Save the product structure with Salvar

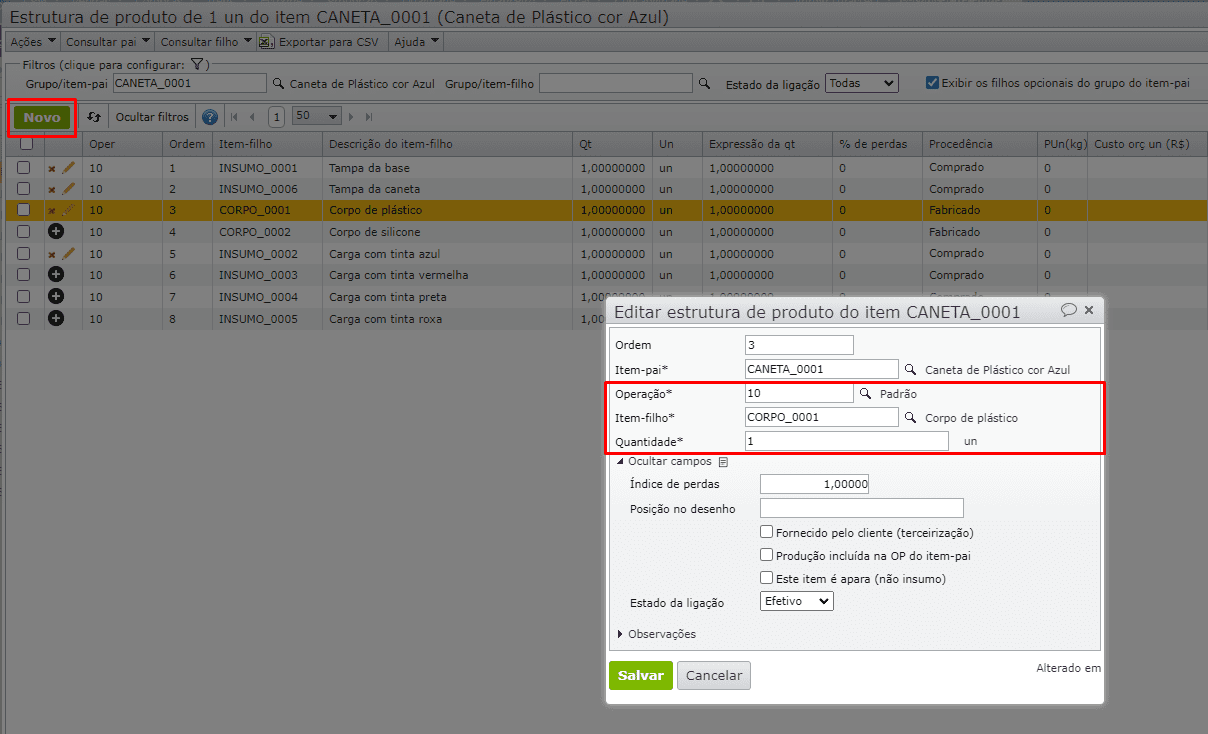[x=641, y=676]
